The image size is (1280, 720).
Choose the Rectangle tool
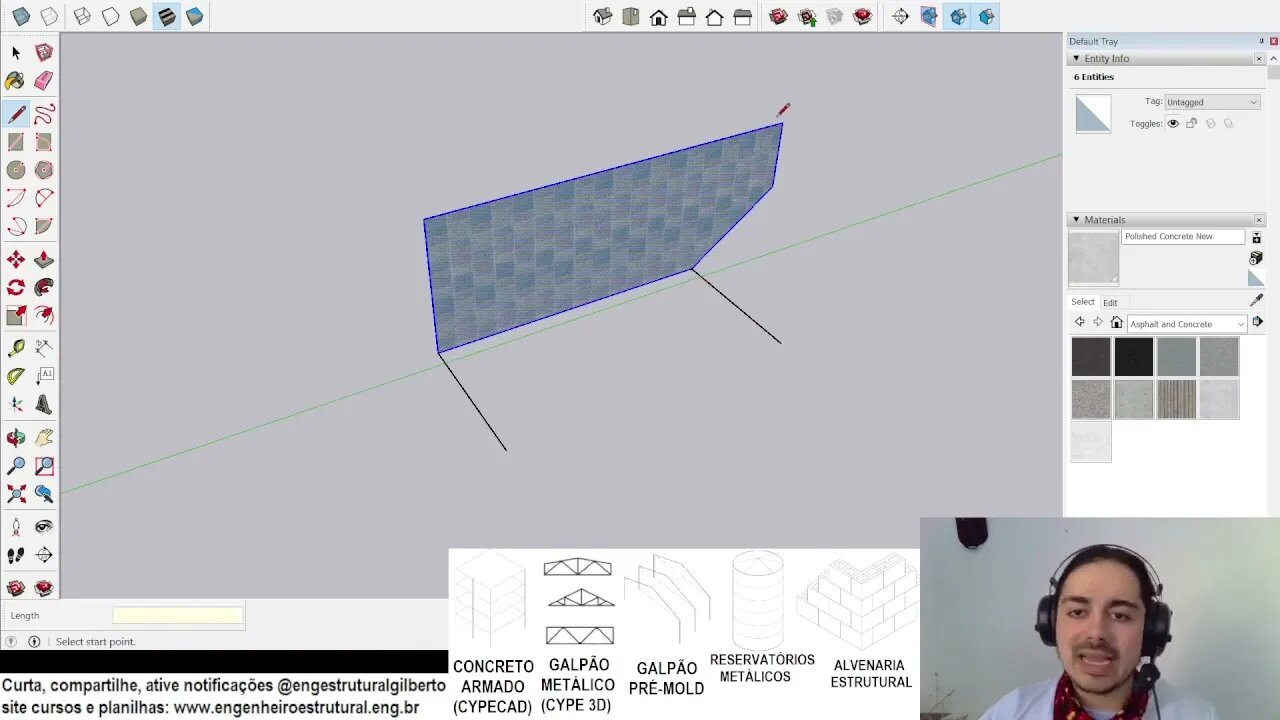pyautogui.click(x=16, y=142)
